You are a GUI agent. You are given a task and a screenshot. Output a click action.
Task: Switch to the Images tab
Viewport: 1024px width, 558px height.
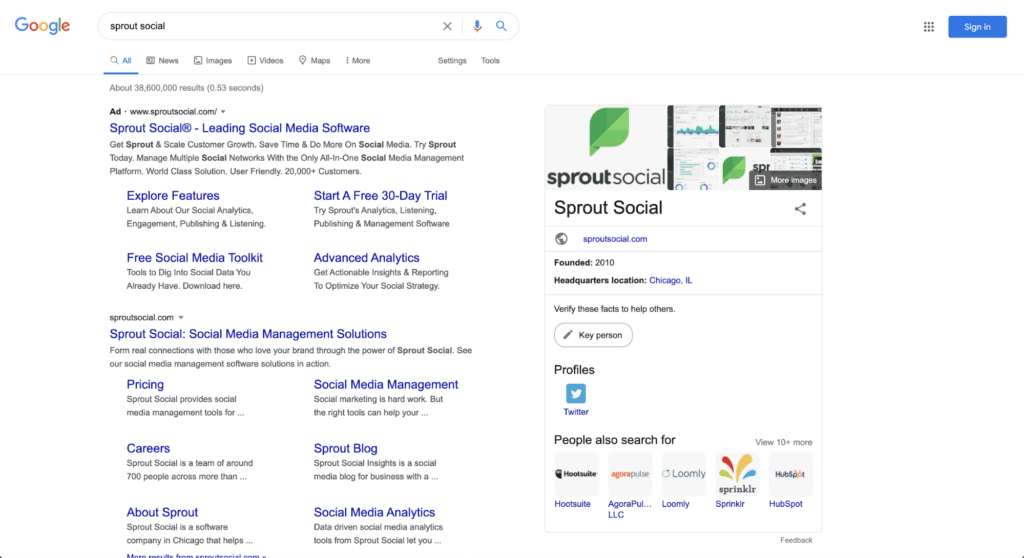213,61
